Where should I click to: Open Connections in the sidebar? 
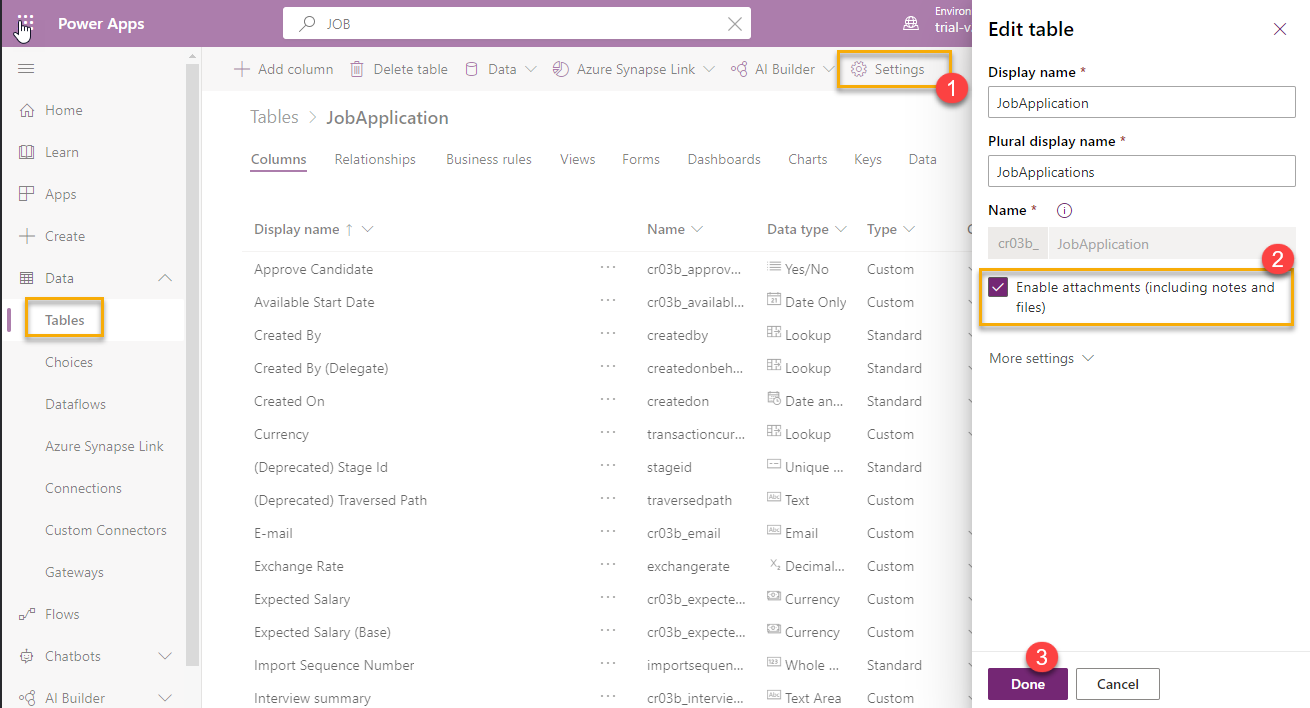click(x=83, y=488)
